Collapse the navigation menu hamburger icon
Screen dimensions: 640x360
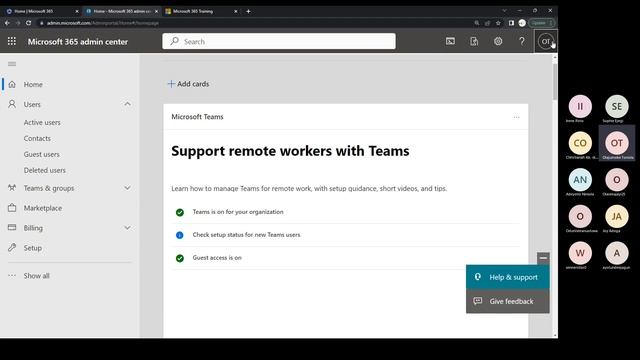pos(12,64)
